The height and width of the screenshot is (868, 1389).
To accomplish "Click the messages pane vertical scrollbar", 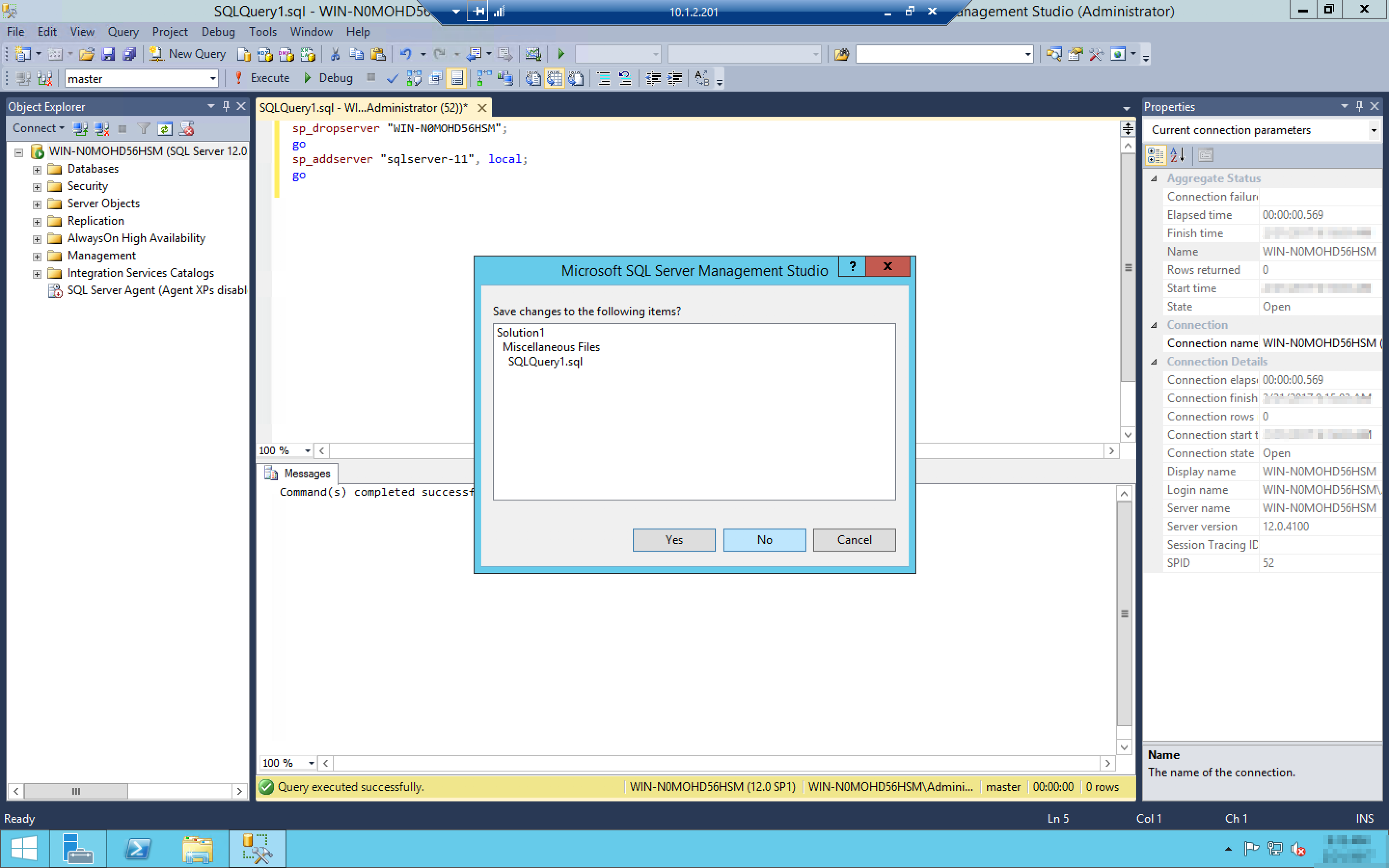I will pos(1124,614).
